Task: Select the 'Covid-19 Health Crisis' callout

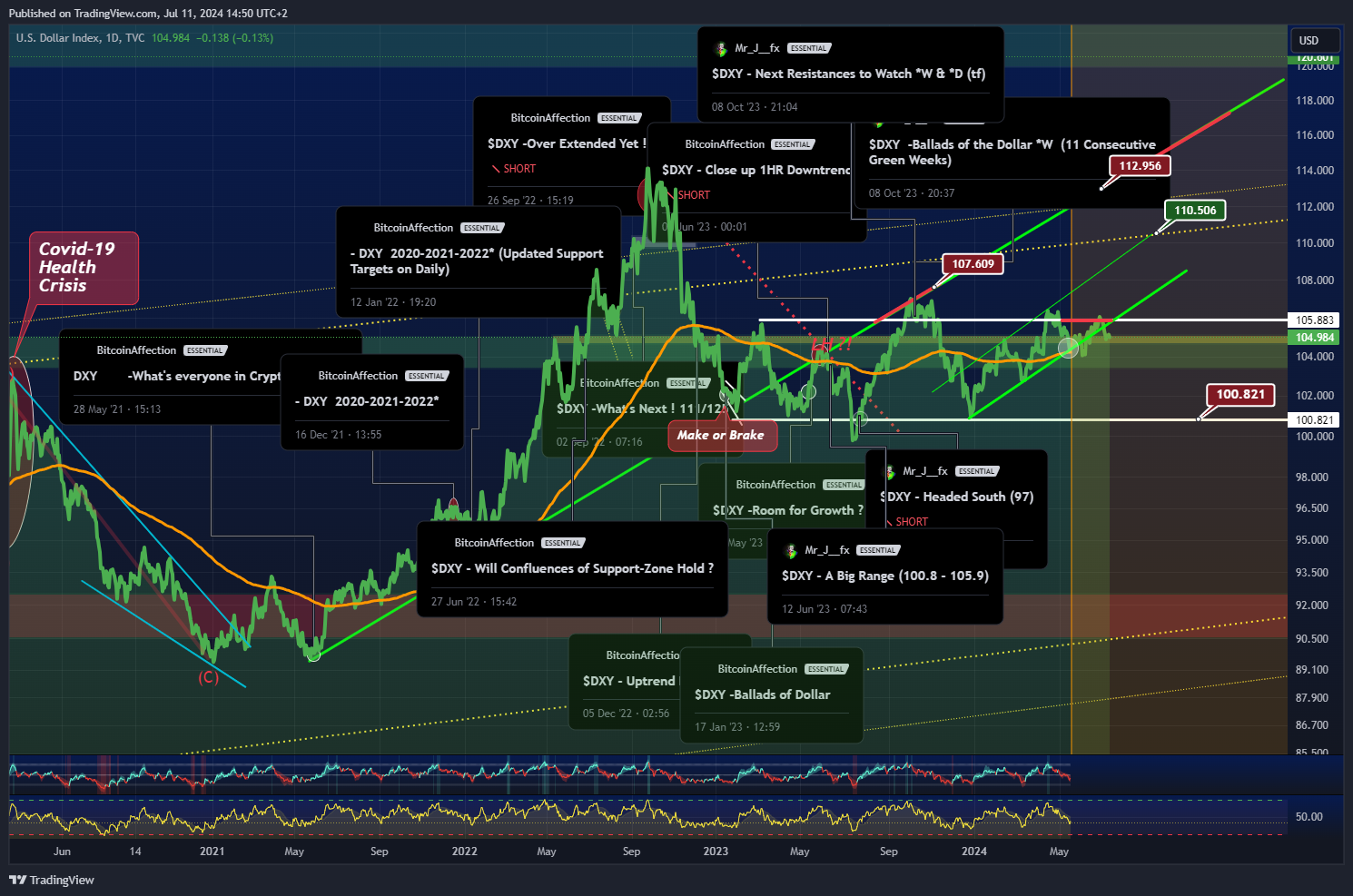Action: 84,268
